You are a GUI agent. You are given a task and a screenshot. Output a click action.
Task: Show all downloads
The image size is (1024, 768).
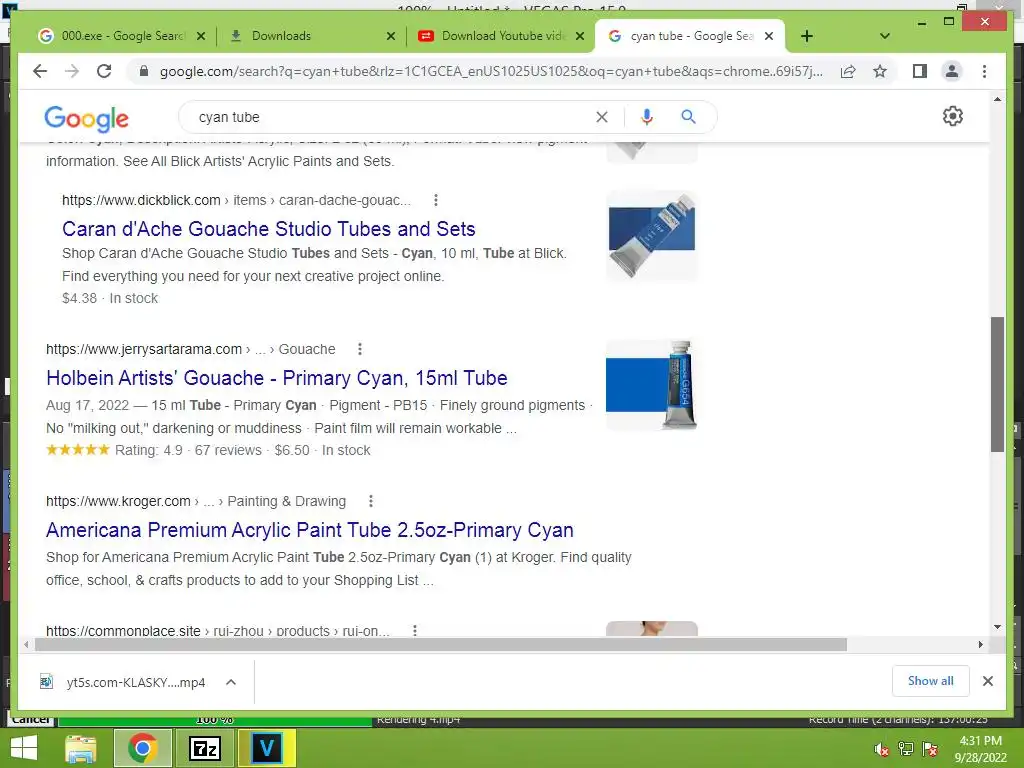931,681
